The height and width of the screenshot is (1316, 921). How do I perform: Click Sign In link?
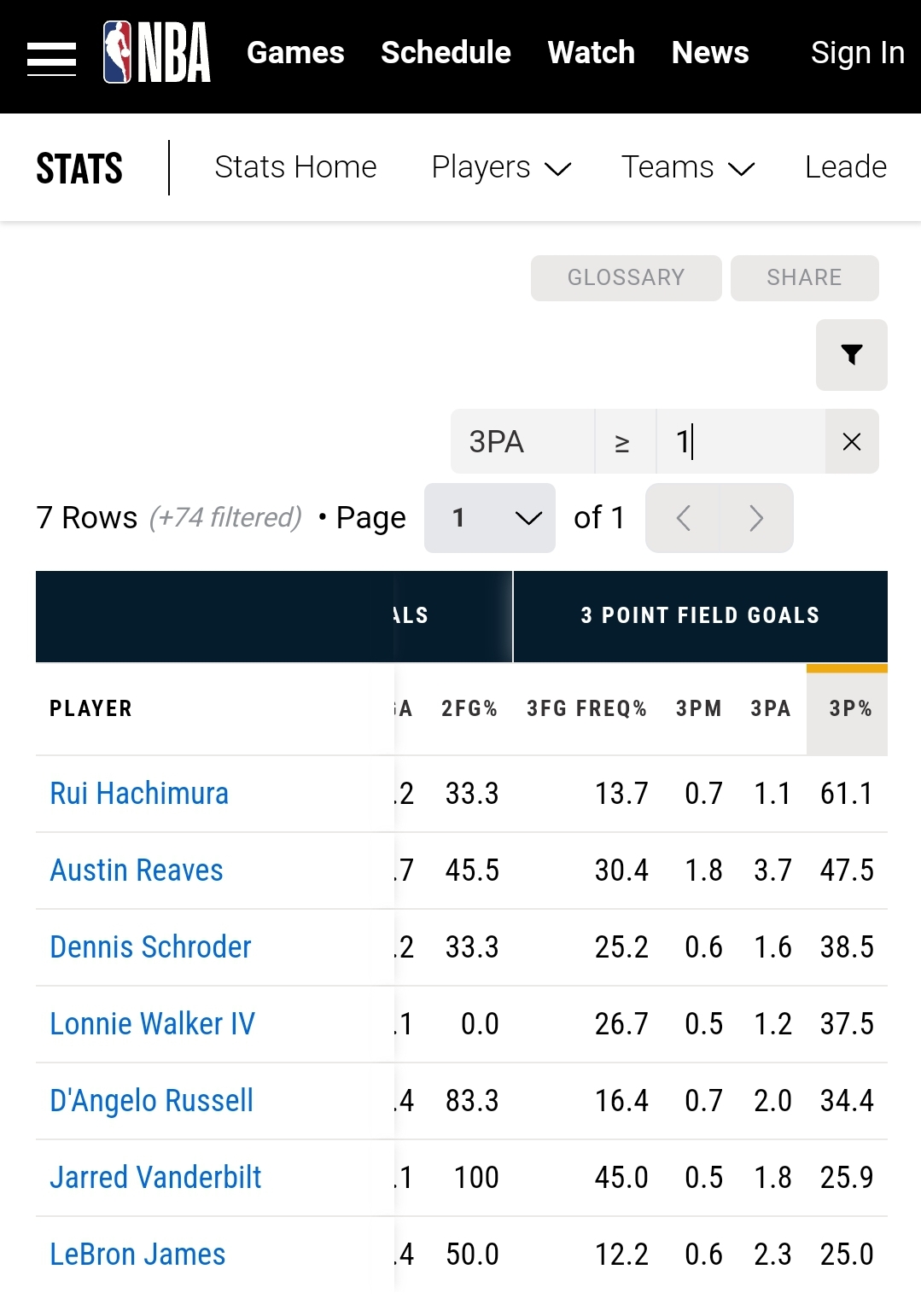(857, 53)
